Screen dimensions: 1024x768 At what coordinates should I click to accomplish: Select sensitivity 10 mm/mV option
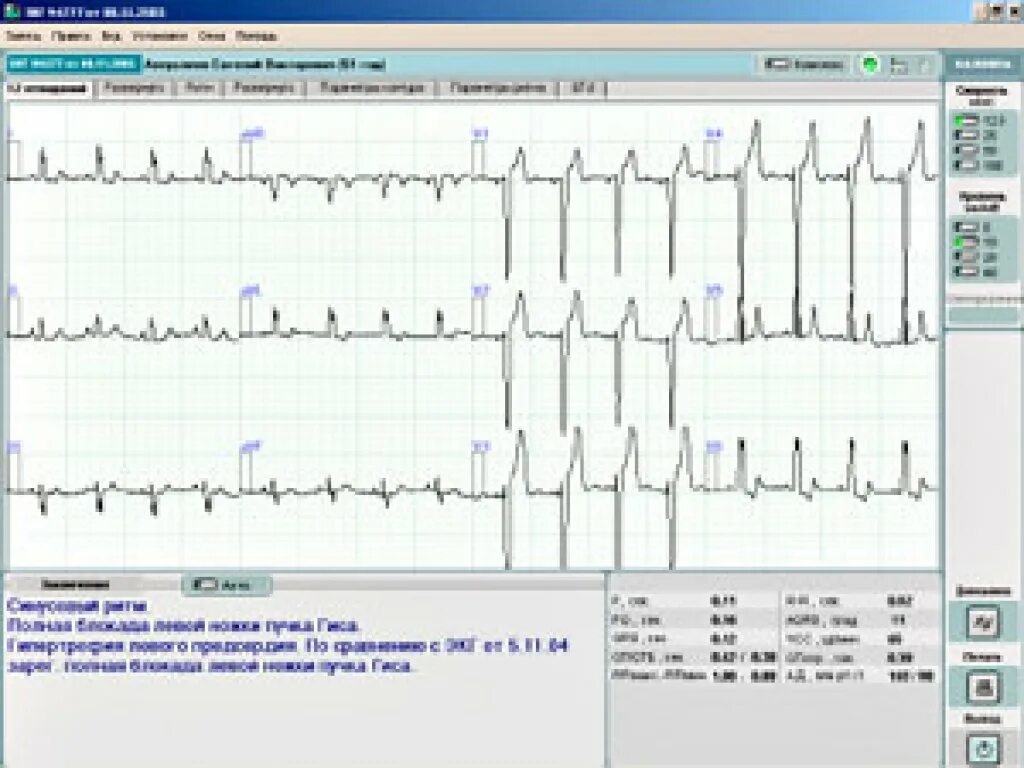(x=976, y=242)
